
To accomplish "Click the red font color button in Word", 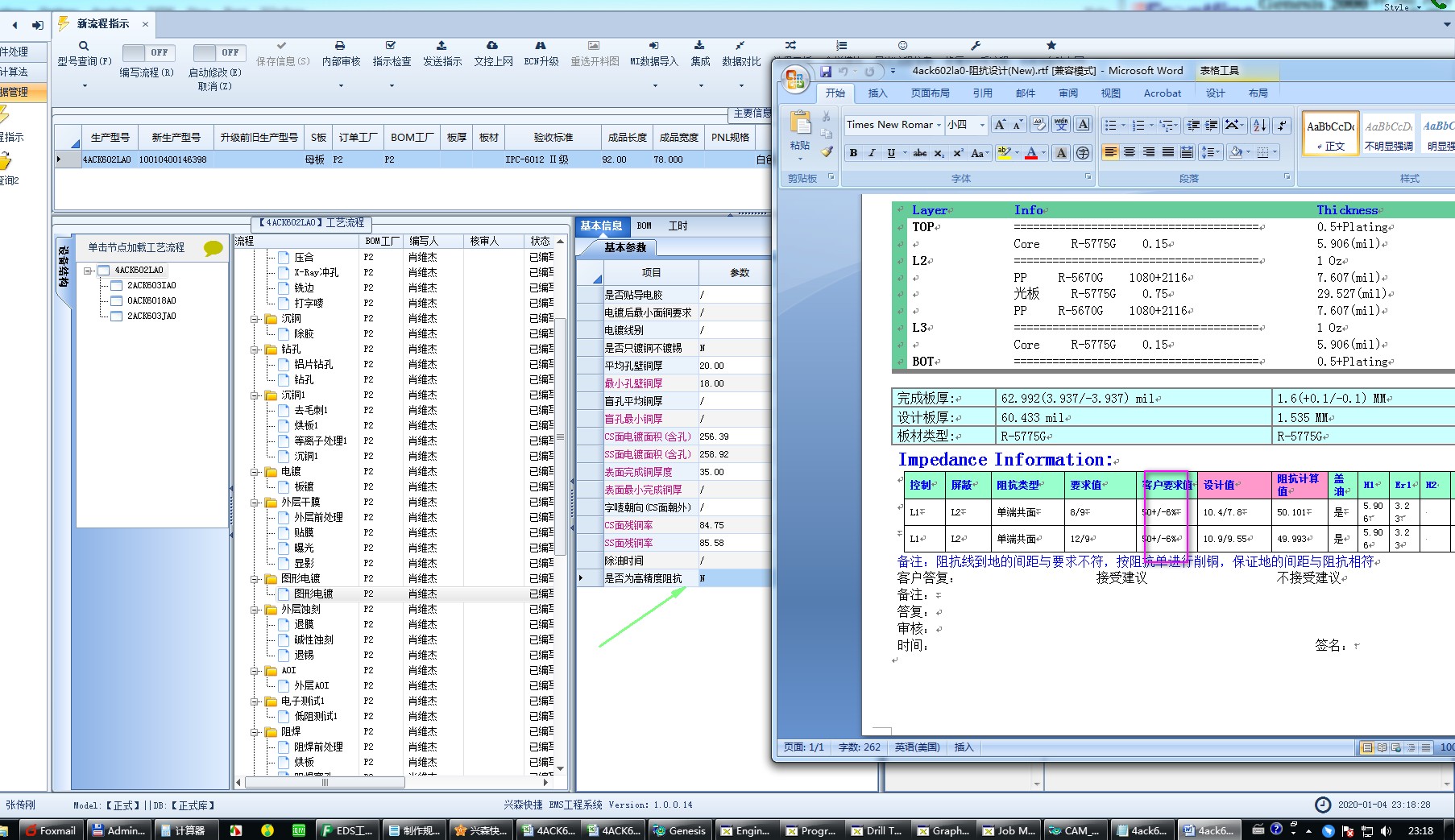I will click(1031, 152).
